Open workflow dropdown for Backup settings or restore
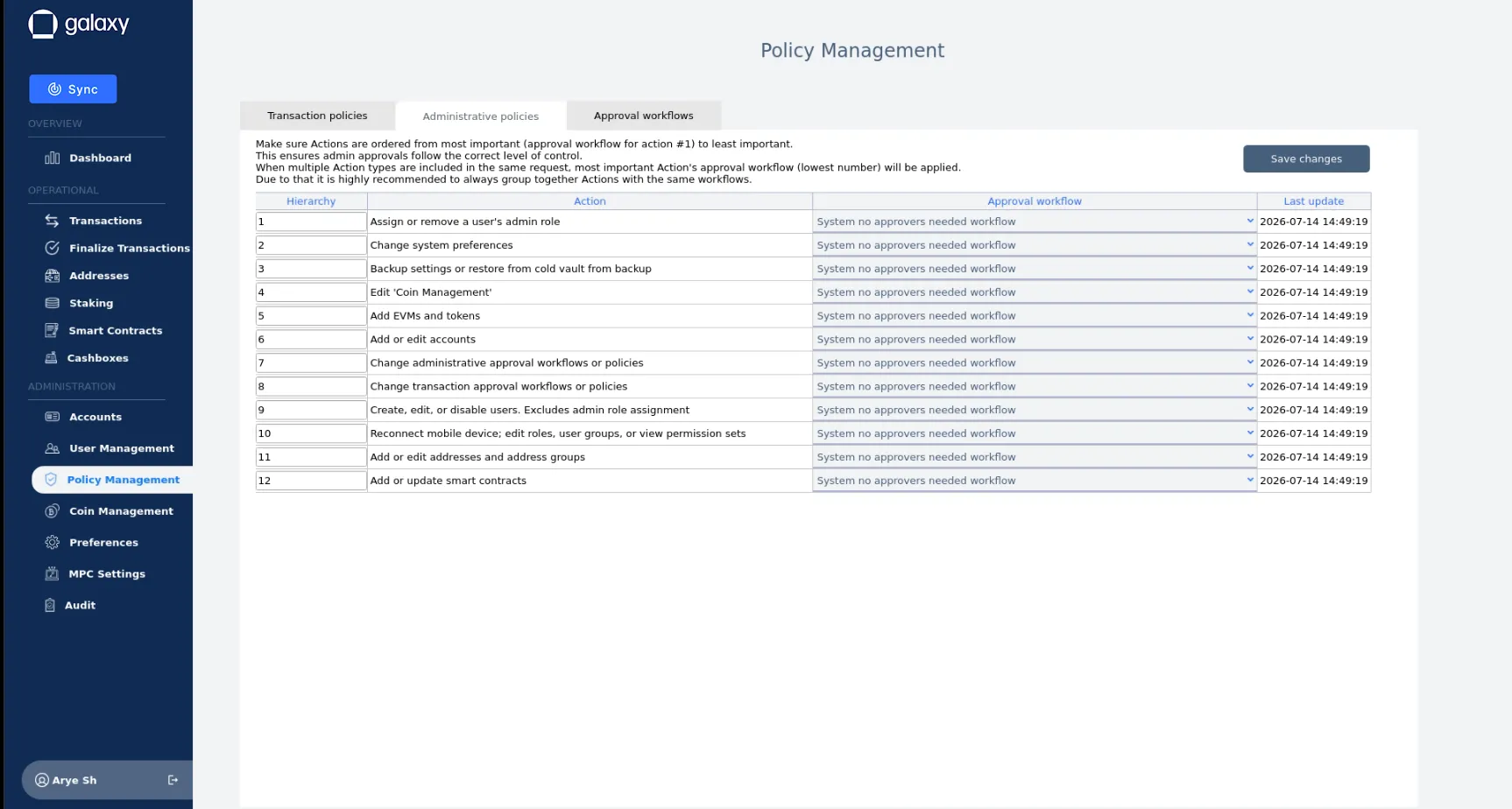 click(x=1035, y=269)
